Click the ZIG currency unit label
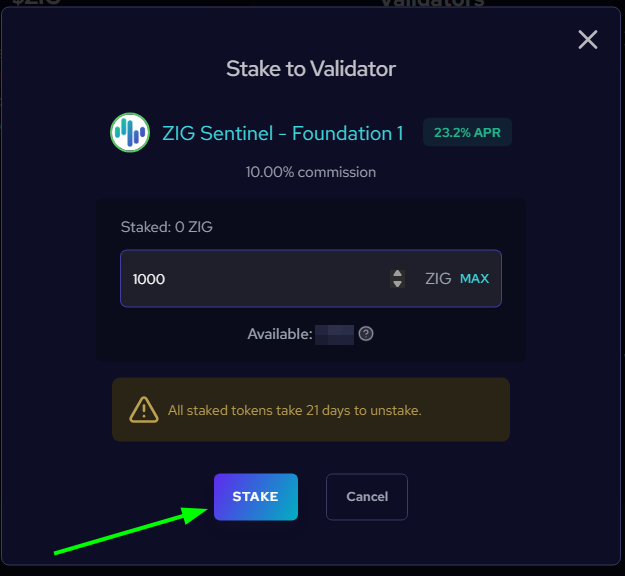Screen dimensions: 625x576 tap(438, 279)
